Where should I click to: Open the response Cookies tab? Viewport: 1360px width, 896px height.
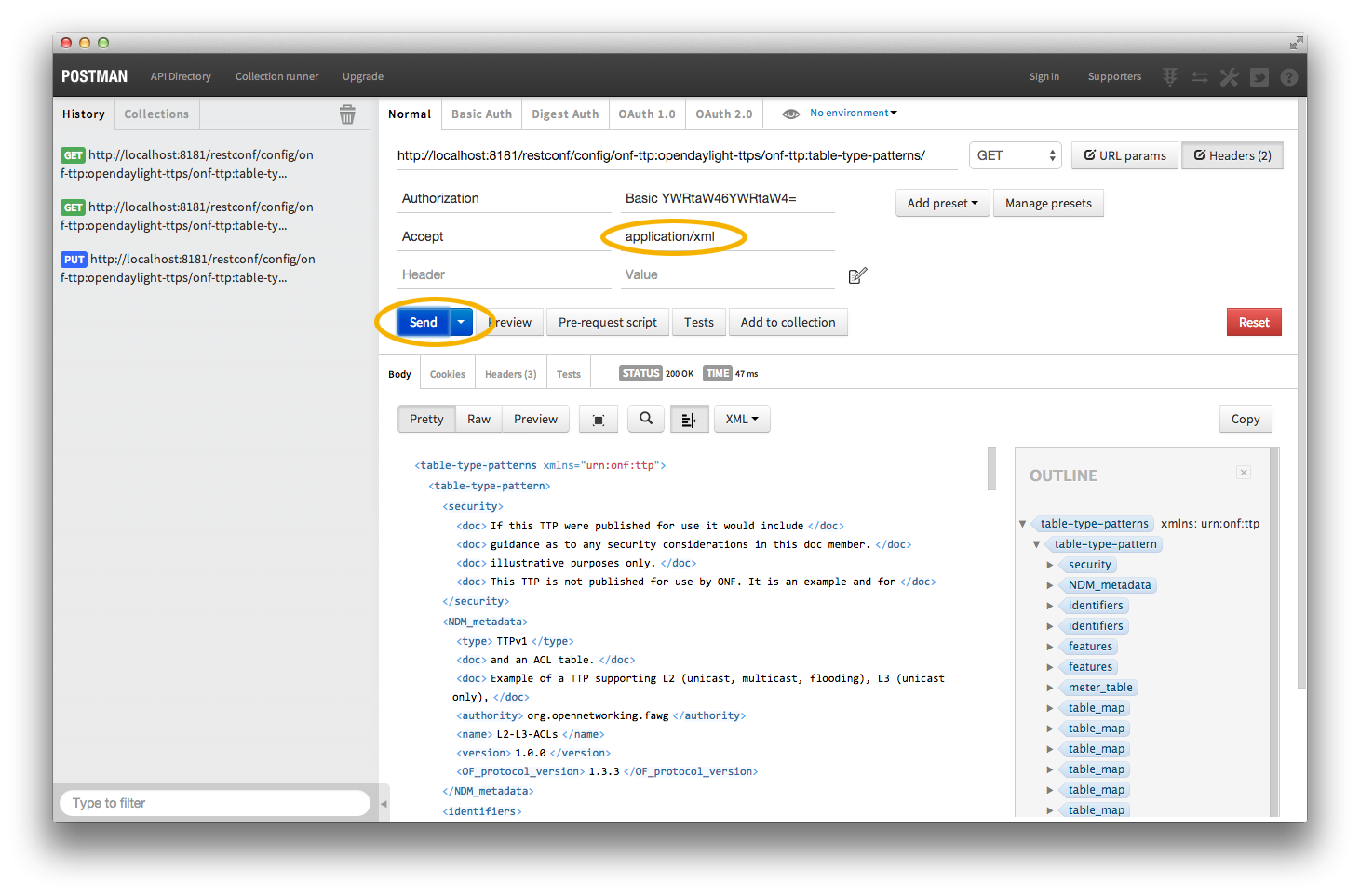tap(448, 374)
